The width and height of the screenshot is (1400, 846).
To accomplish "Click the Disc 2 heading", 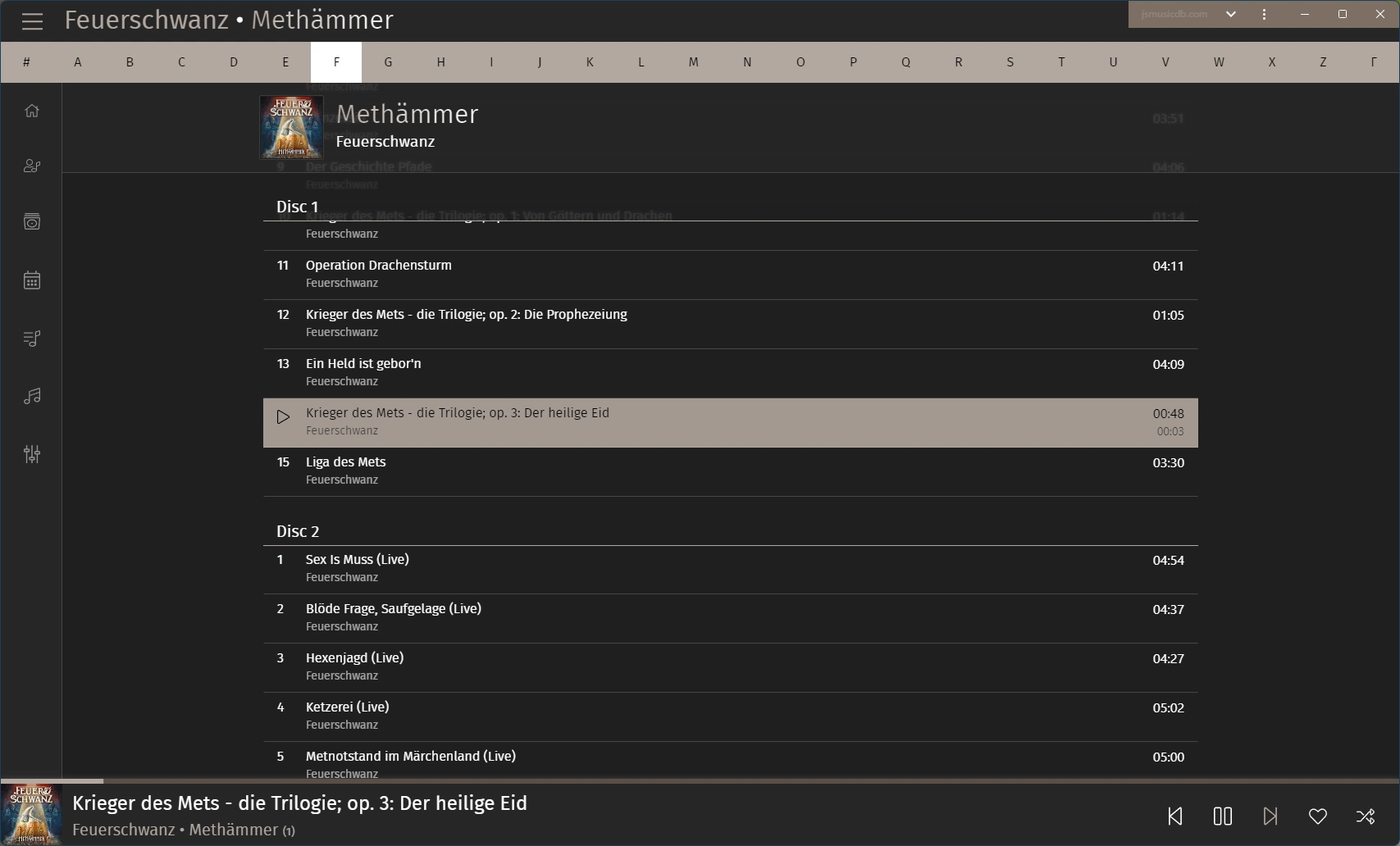I will tap(298, 531).
